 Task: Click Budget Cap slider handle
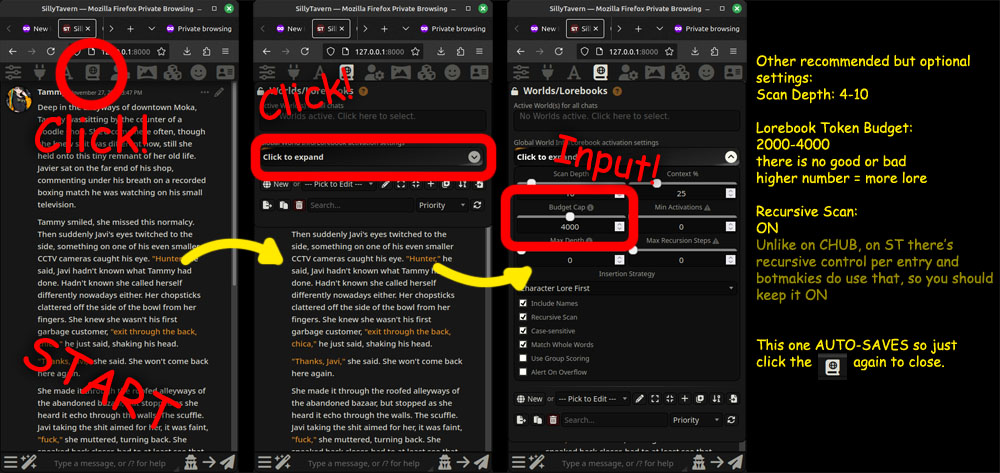pos(570,216)
